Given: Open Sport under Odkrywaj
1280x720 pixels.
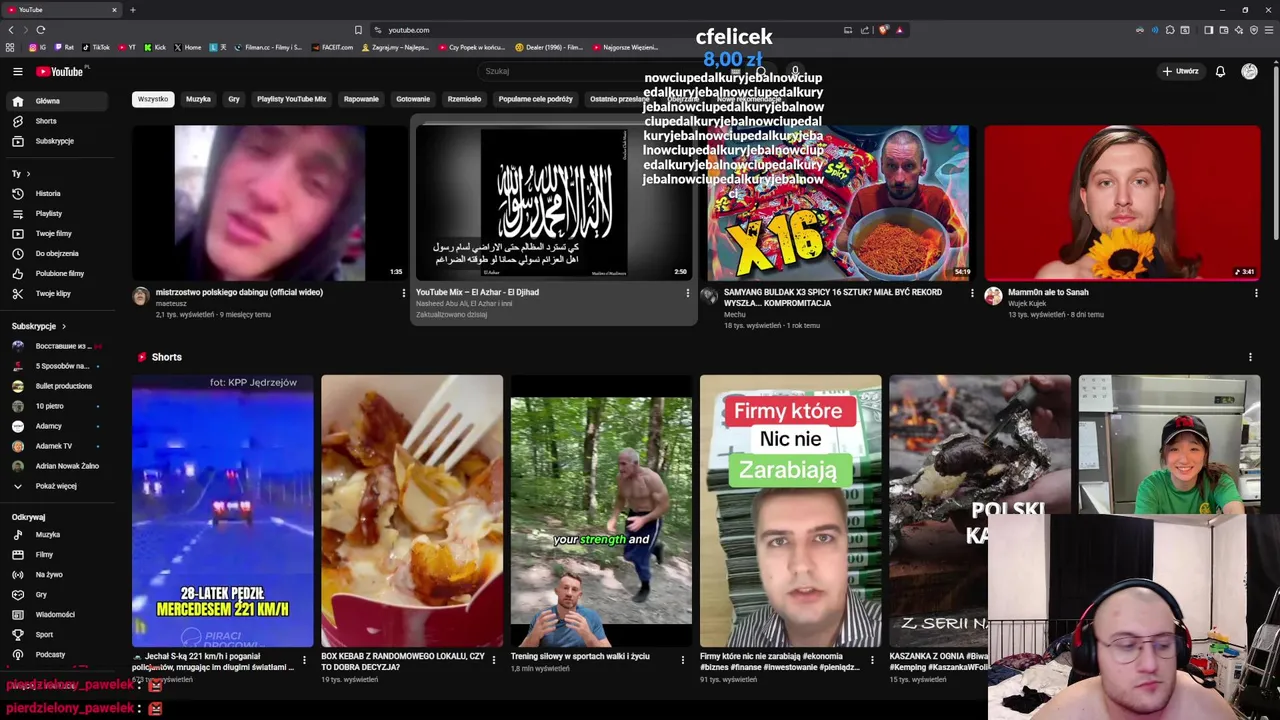Looking at the screenshot, I should point(55,634).
